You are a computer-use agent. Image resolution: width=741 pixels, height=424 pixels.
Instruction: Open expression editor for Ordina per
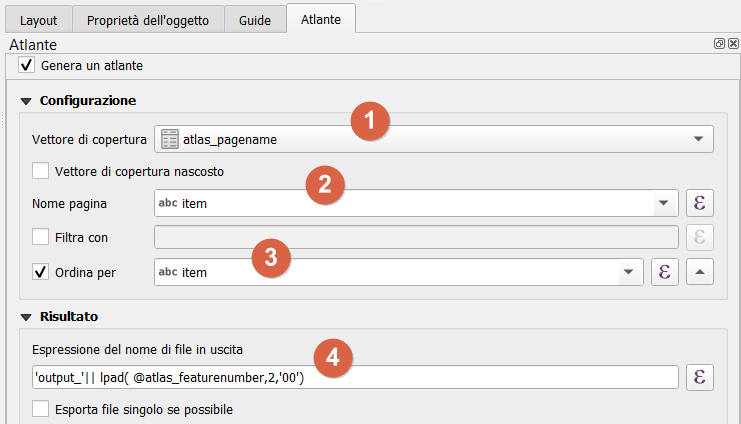(665, 271)
